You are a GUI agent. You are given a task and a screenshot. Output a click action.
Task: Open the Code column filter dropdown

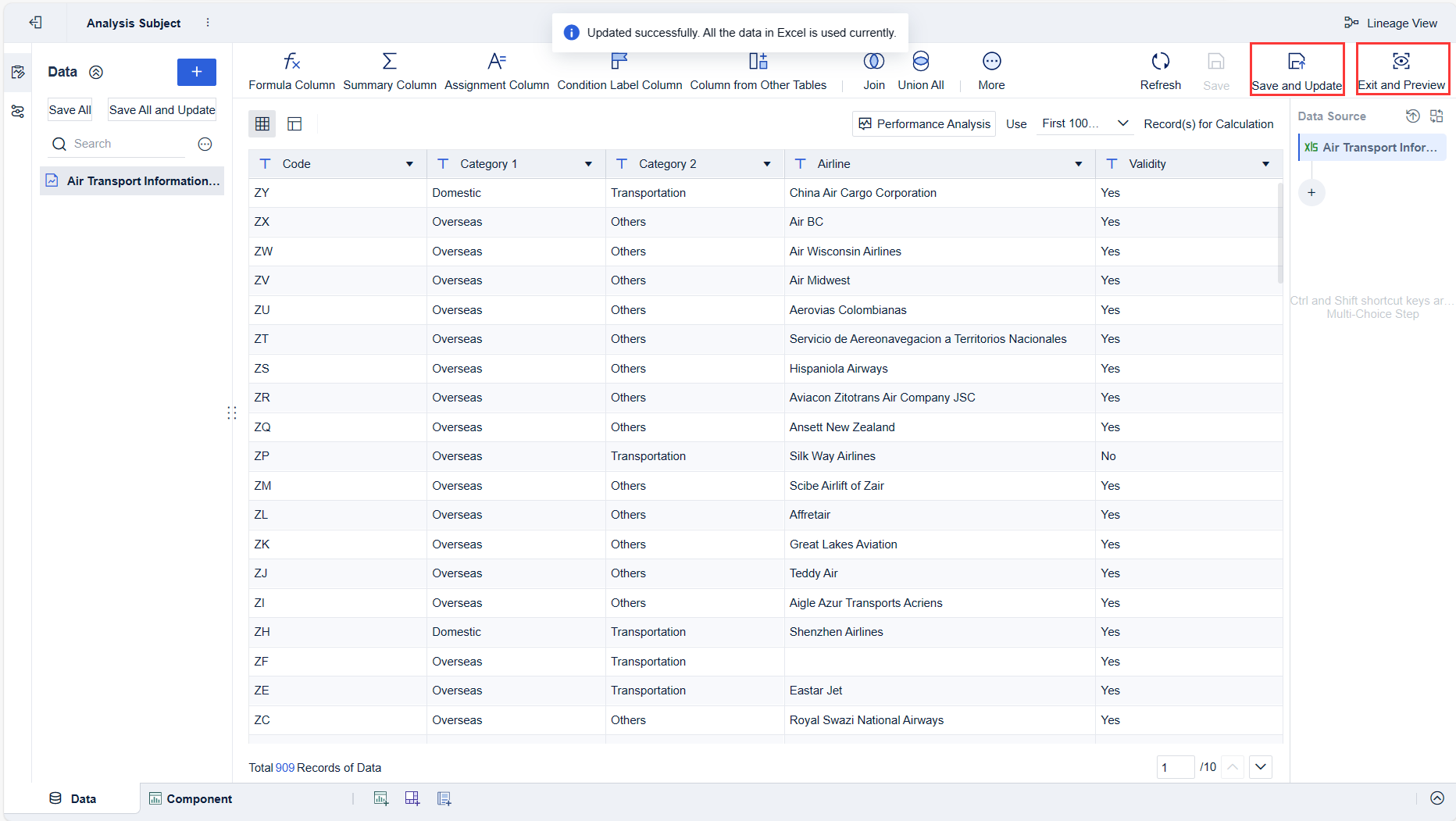click(409, 164)
